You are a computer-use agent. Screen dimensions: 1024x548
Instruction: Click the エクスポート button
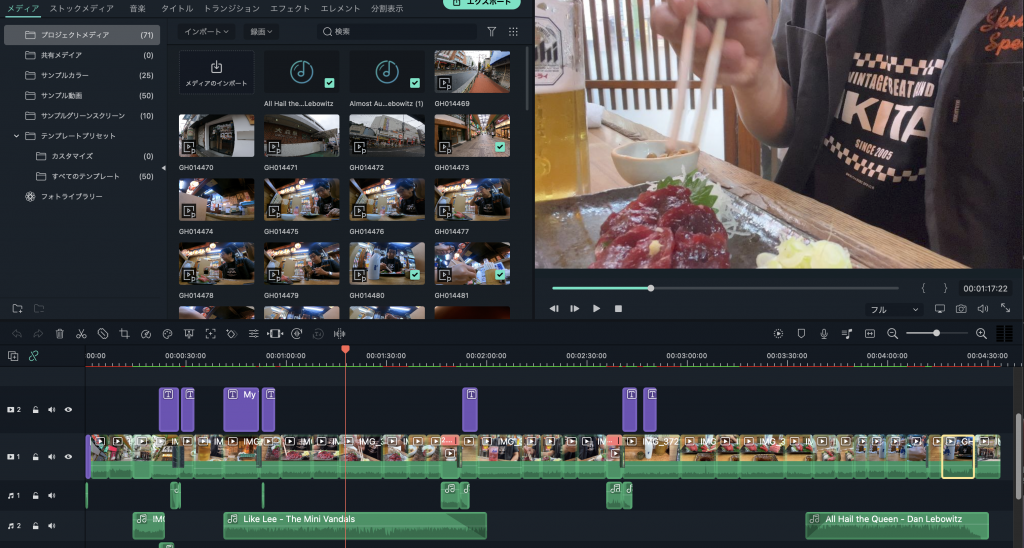[482, 3]
